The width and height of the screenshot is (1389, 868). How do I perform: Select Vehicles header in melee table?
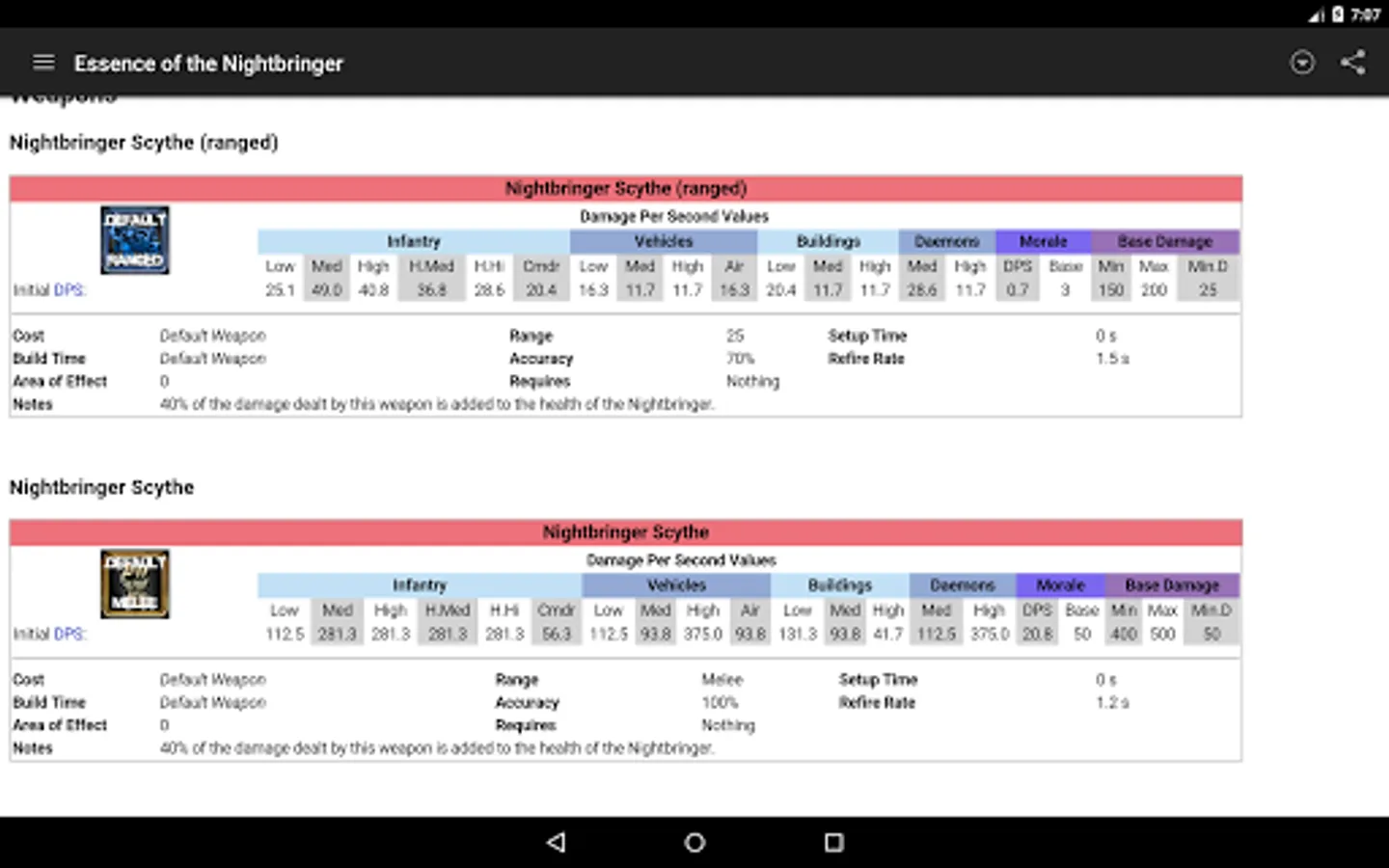(676, 585)
